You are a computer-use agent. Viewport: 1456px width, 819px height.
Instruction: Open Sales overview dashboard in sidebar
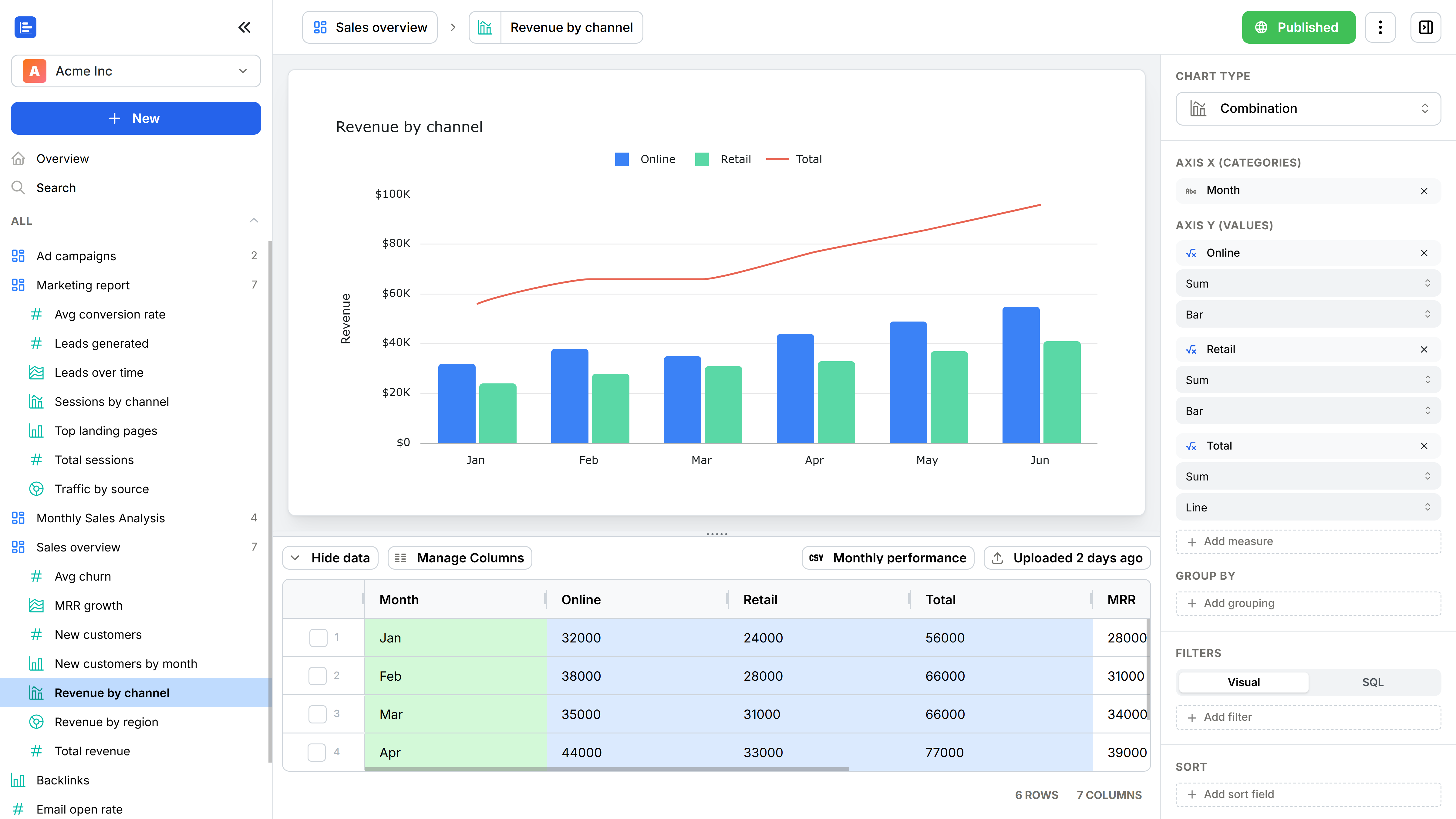pyautogui.click(x=136, y=547)
